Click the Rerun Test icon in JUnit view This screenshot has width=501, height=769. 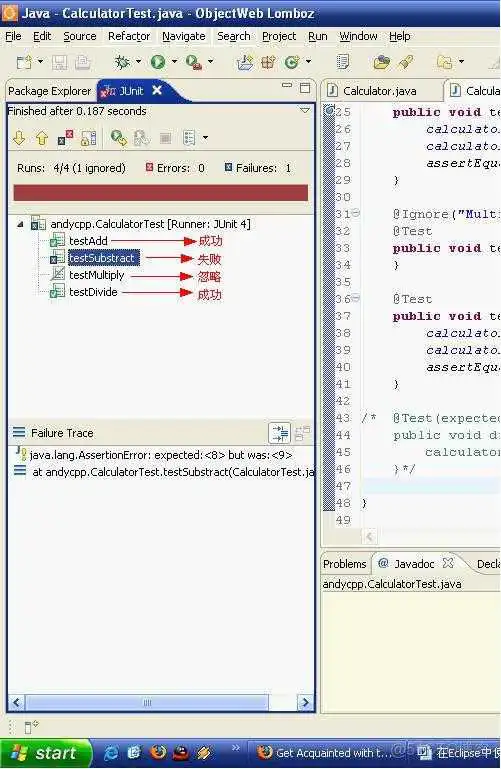tap(118, 138)
